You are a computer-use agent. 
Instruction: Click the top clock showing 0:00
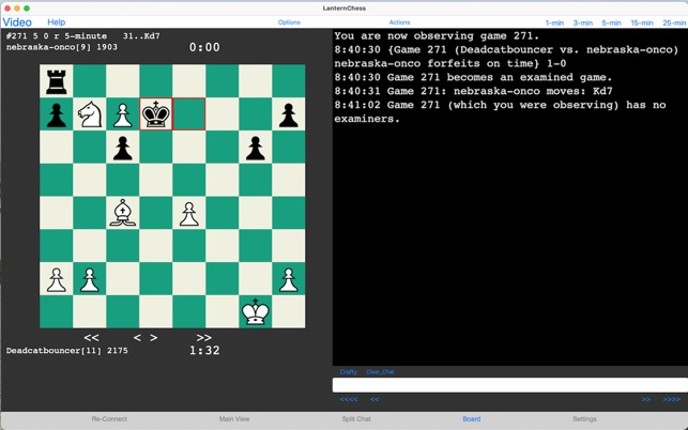(x=204, y=47)
